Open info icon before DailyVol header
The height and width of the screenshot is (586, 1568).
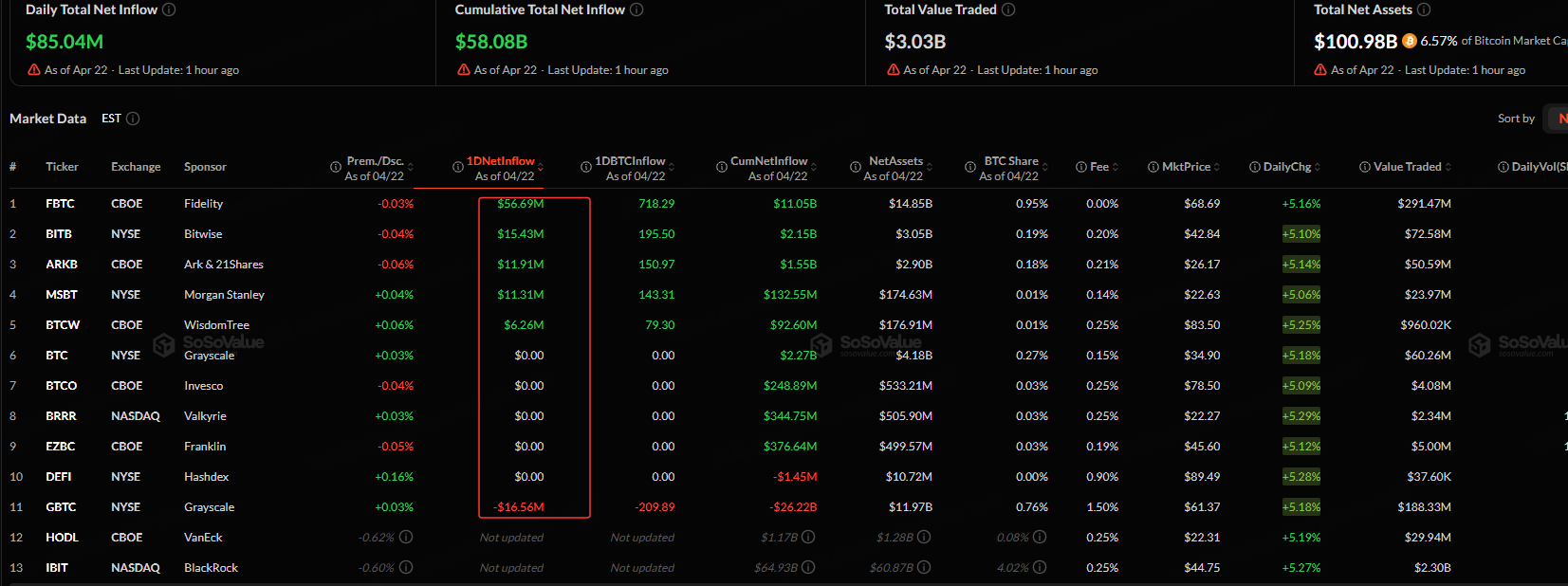coord(1503,167)
